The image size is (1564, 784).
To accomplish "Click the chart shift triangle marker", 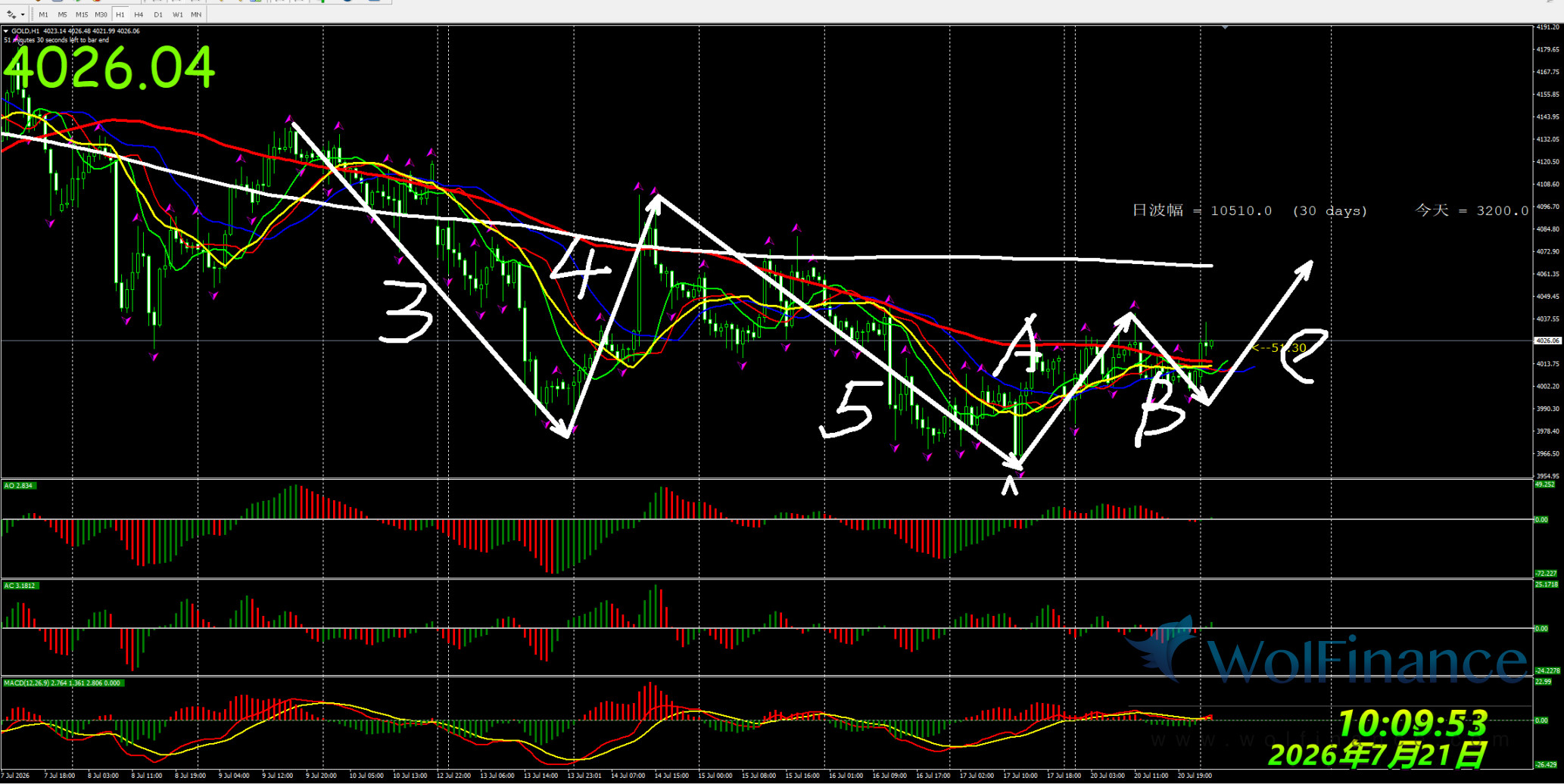I will [1225, 27].
